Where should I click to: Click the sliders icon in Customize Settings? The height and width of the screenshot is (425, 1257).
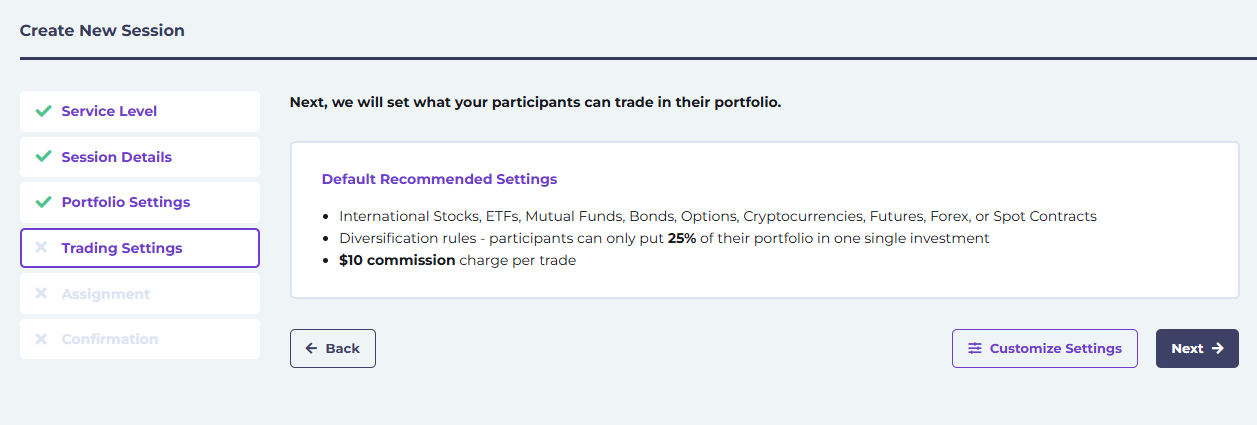tap(975, 349)
